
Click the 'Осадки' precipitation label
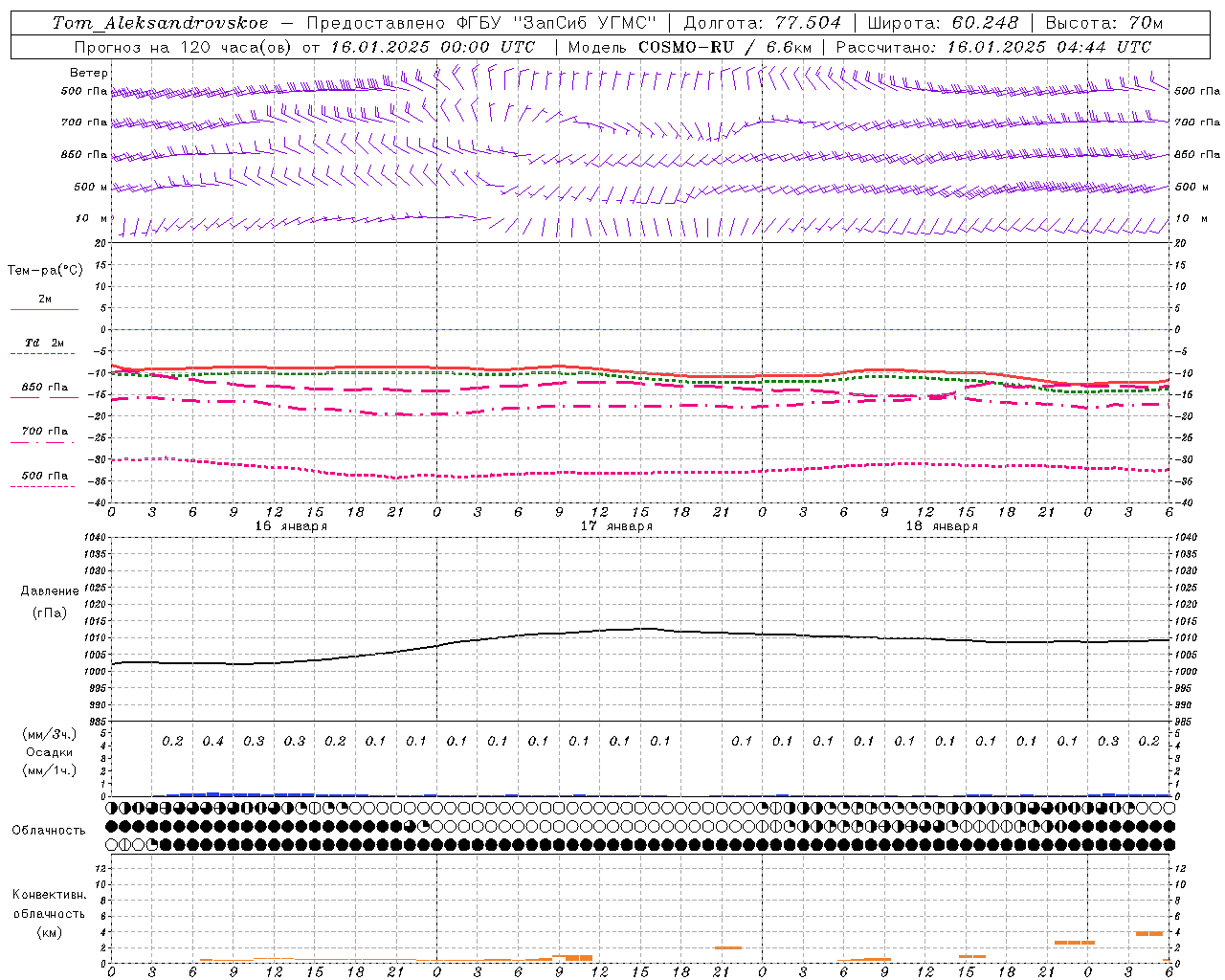tap(50, 752)
